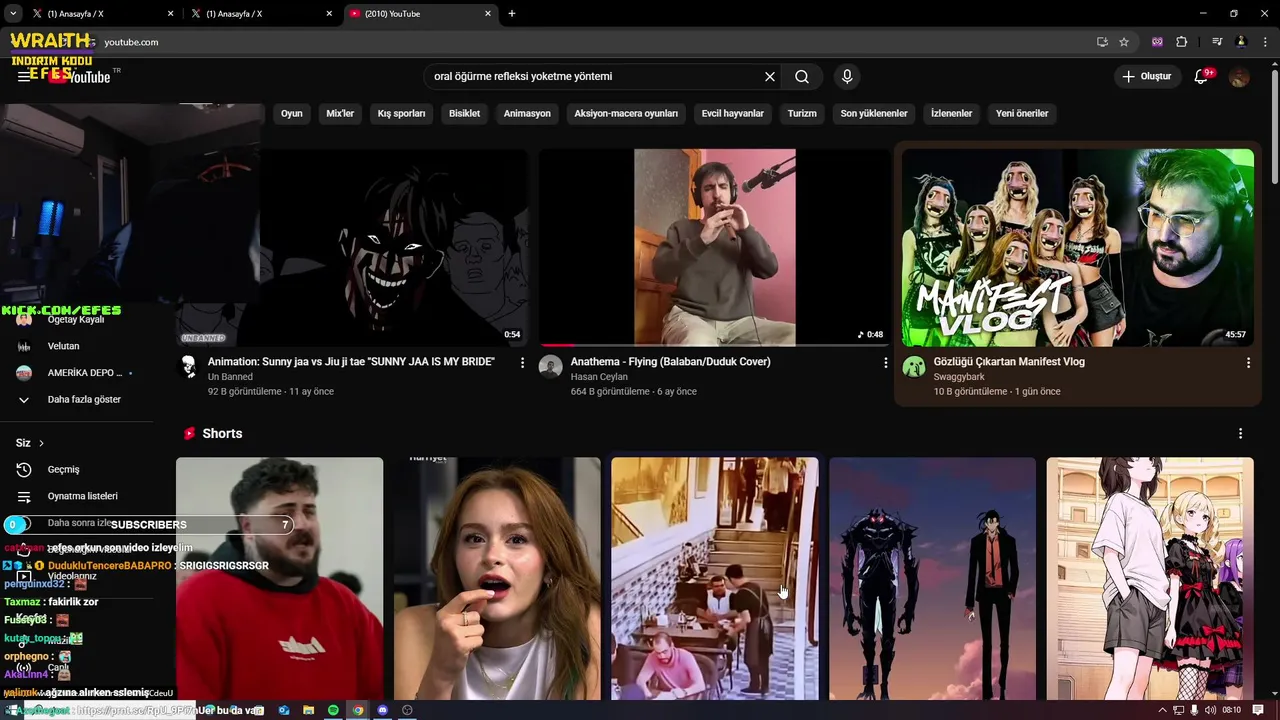Select the Evcil hayvanlar chip
Viewport: 1280px width, 720px height.
tap(733, 113)
